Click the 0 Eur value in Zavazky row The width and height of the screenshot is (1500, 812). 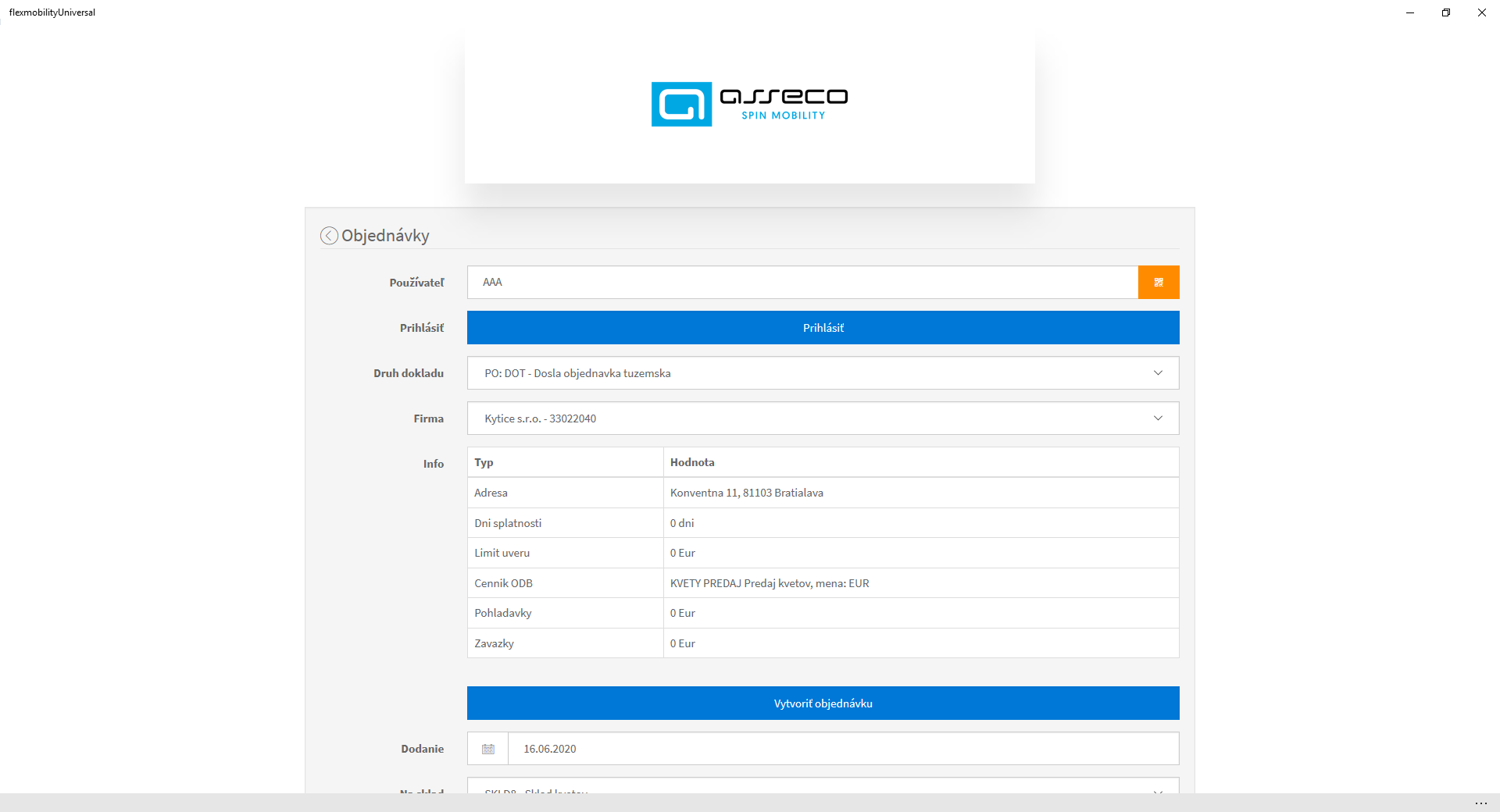click(x=683, y=643)
